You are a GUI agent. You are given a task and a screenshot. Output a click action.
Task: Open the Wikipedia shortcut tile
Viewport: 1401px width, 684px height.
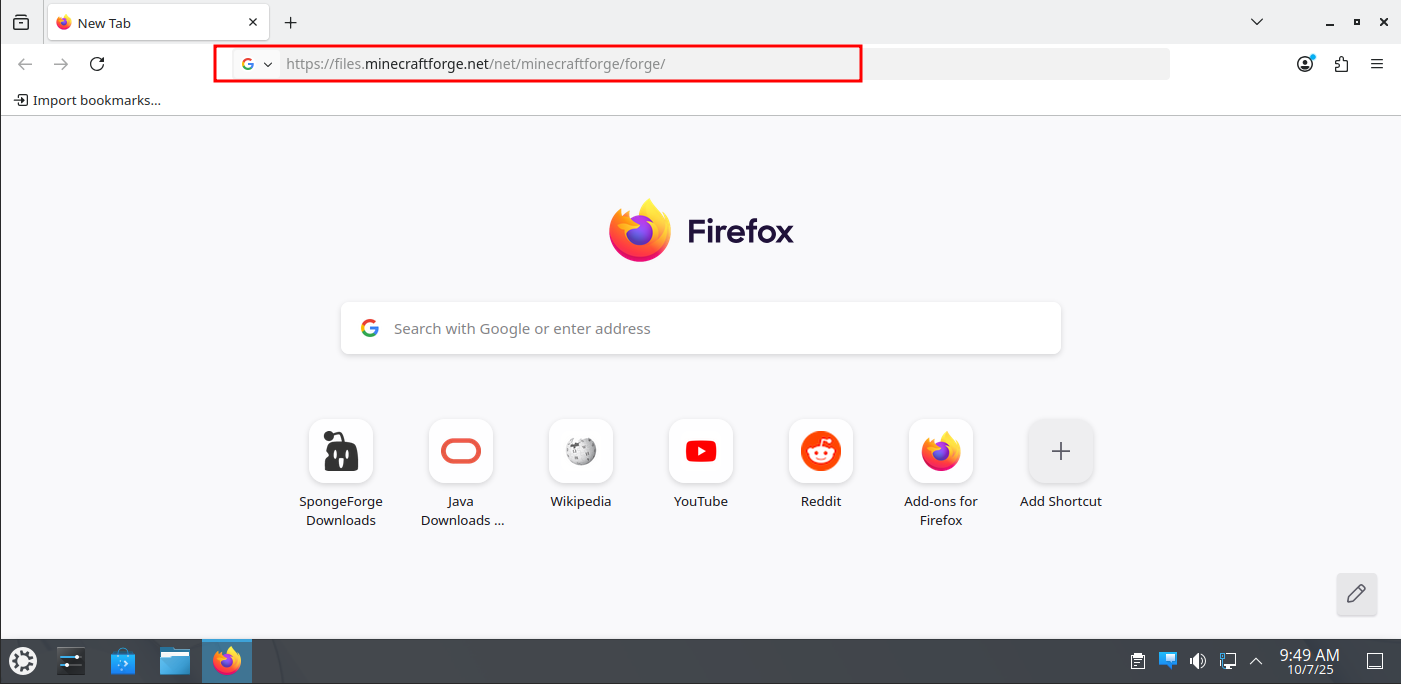[580, 452]
